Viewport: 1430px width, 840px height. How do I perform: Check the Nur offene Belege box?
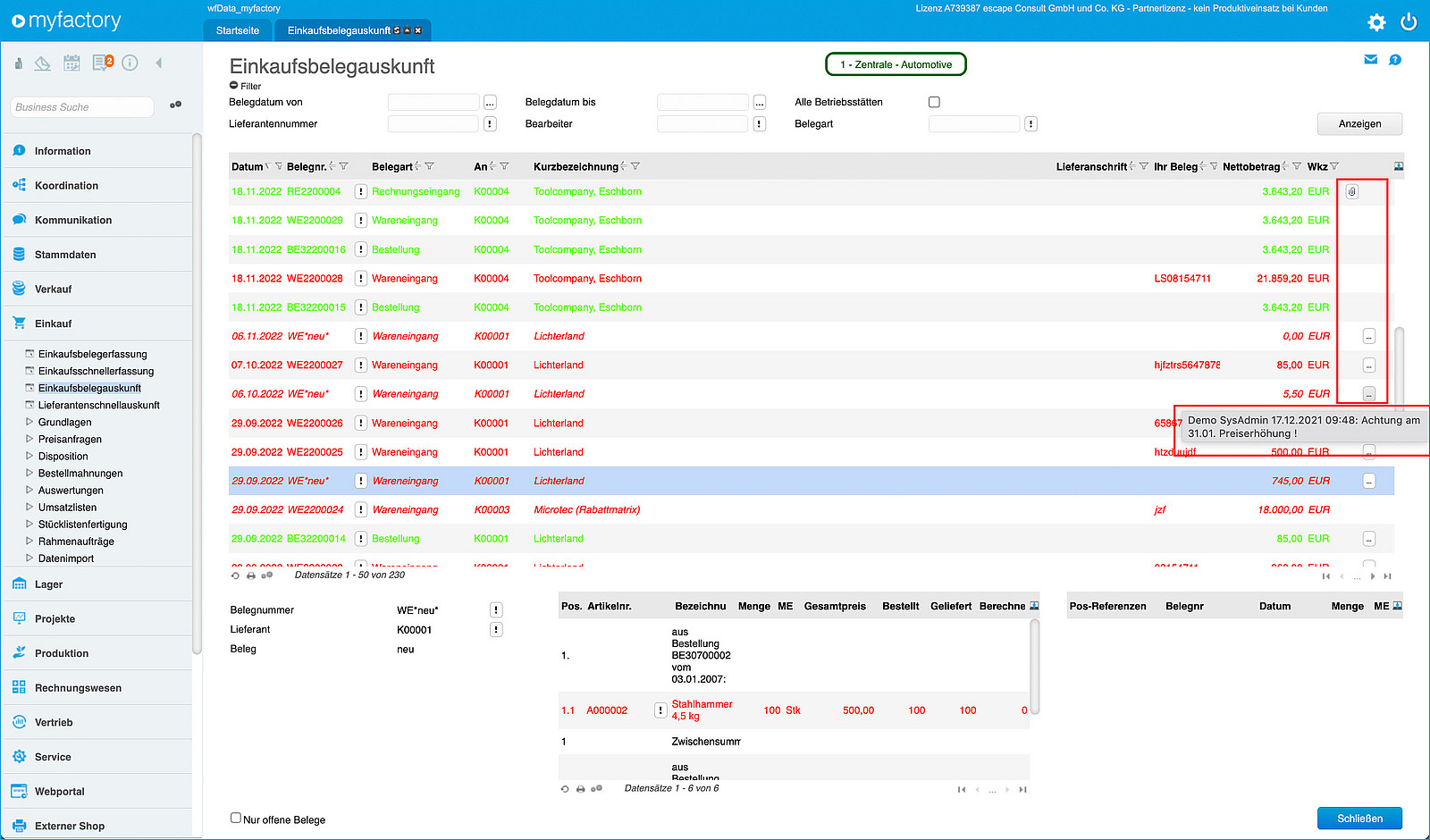(236, 818)
